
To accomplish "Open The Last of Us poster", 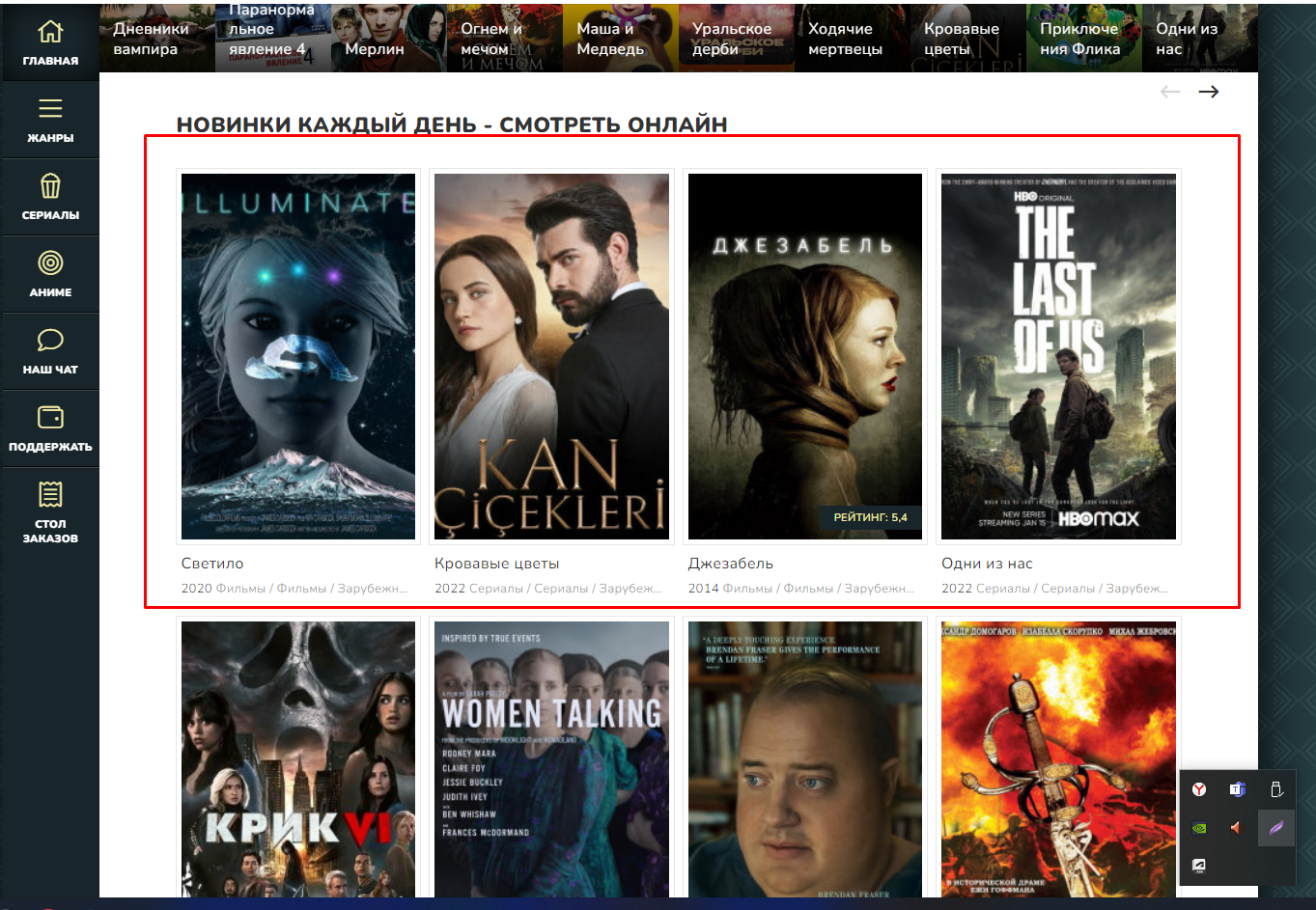I will [x=1058, y=356].
